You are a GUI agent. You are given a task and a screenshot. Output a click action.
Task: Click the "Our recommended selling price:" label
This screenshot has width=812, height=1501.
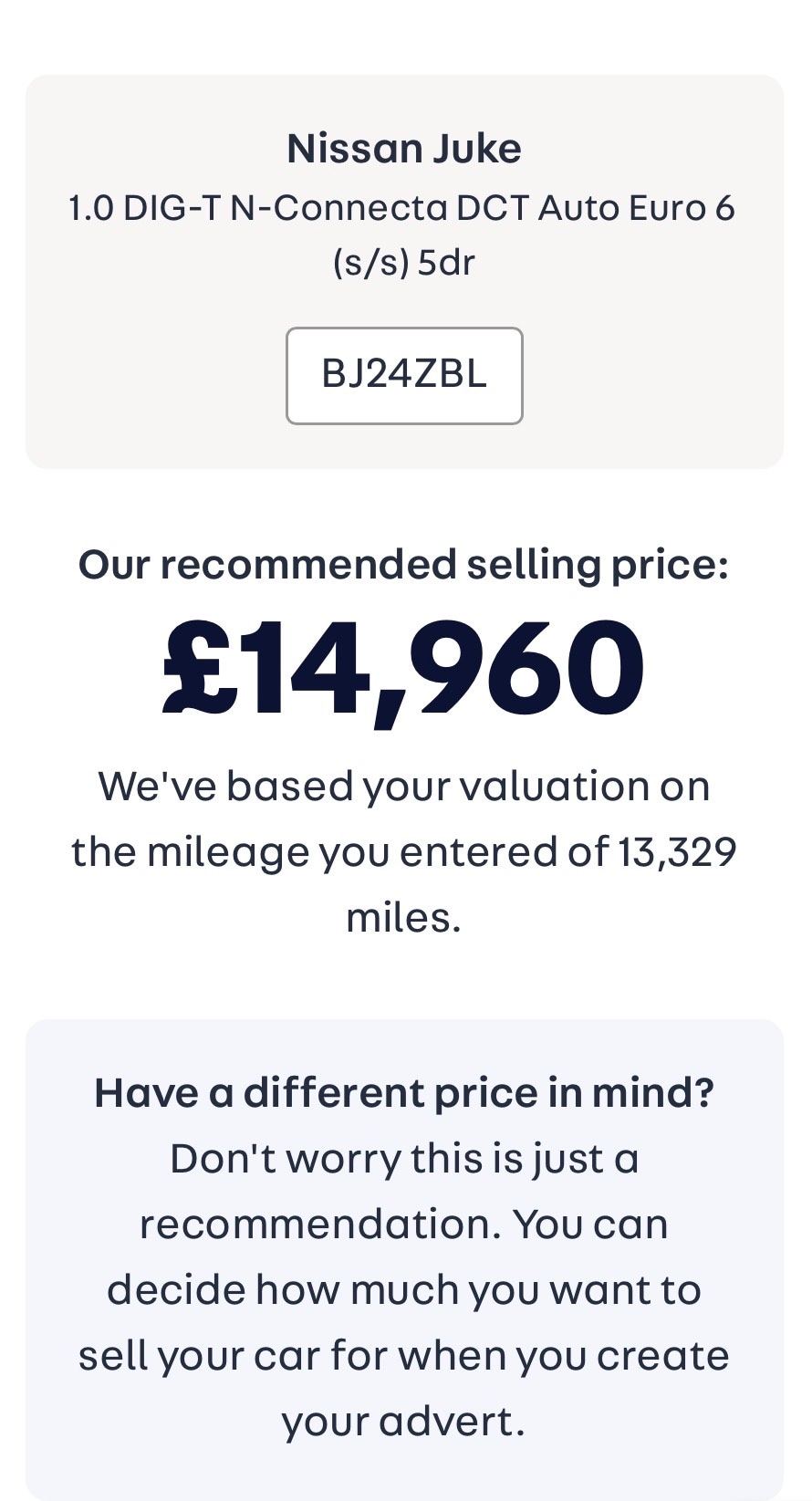[x=404, y=564]
